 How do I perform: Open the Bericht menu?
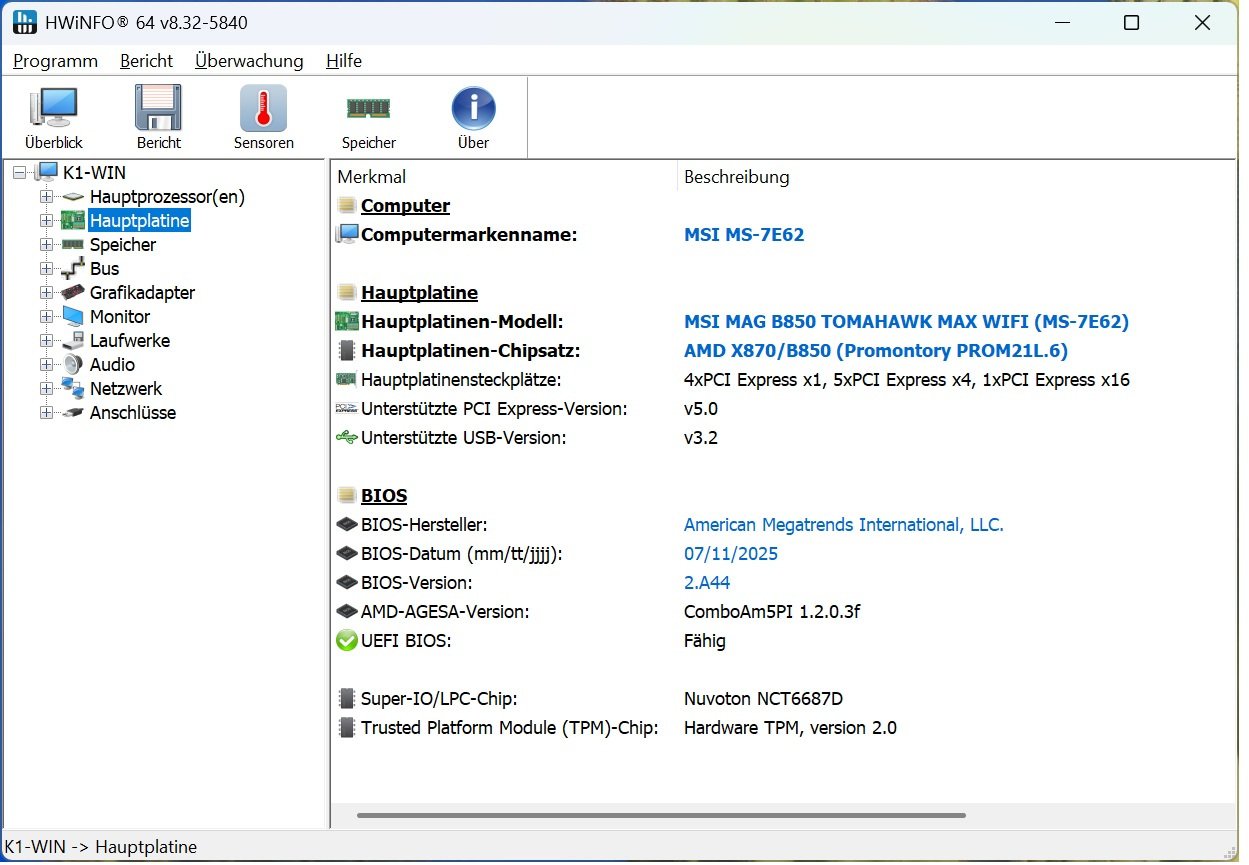click(x=147, y=61)
